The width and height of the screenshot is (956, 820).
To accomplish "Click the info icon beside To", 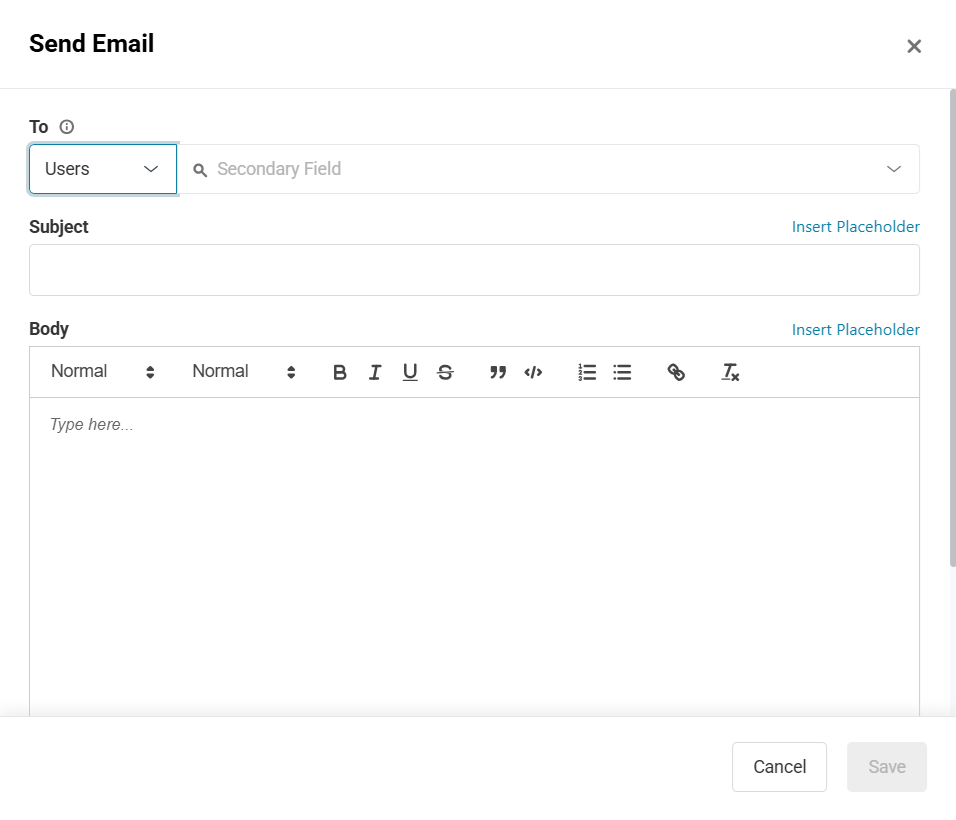I will pyautogui.click(x=67, y=127).
